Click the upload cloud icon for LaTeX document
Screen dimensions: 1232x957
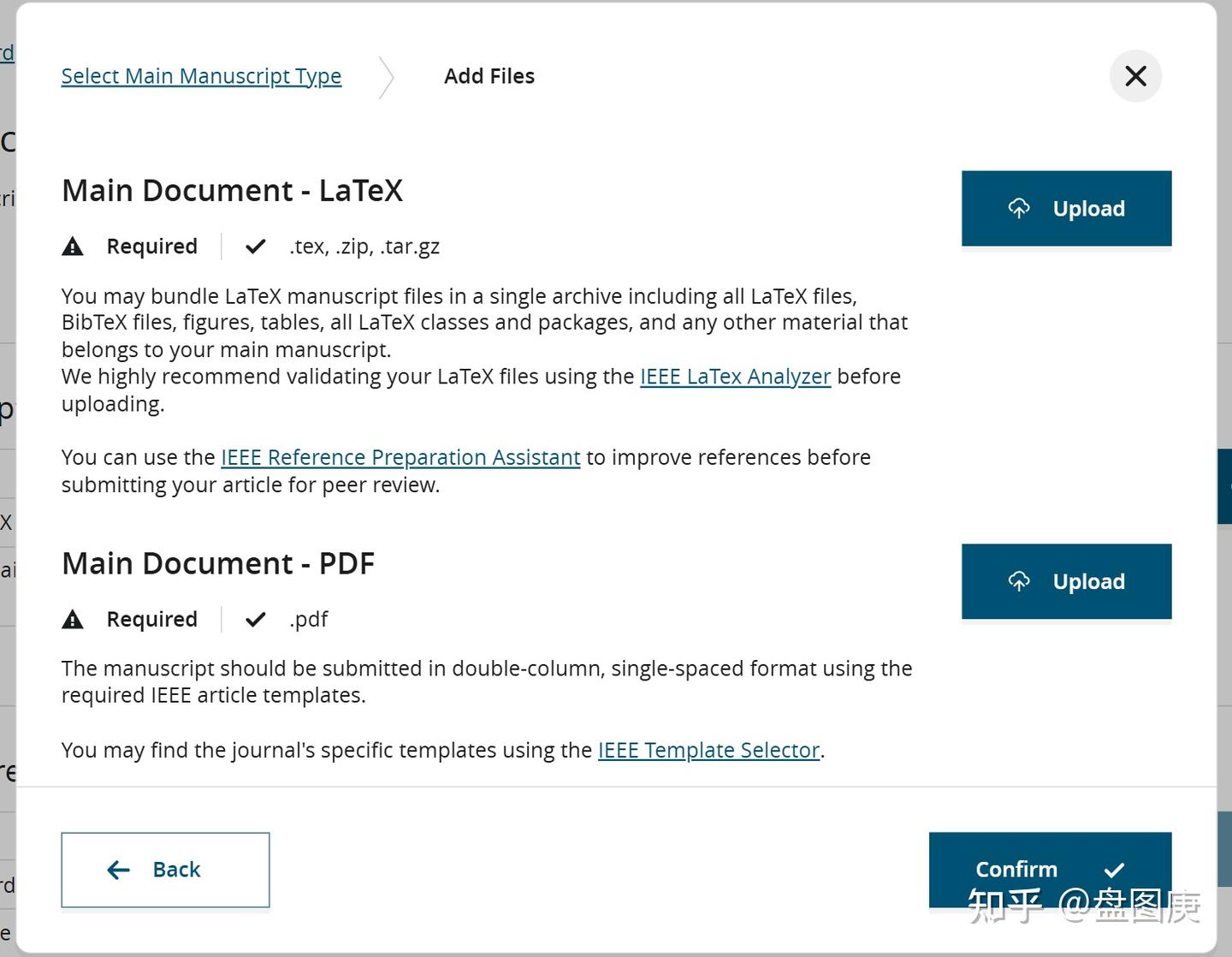[1020, 207]
